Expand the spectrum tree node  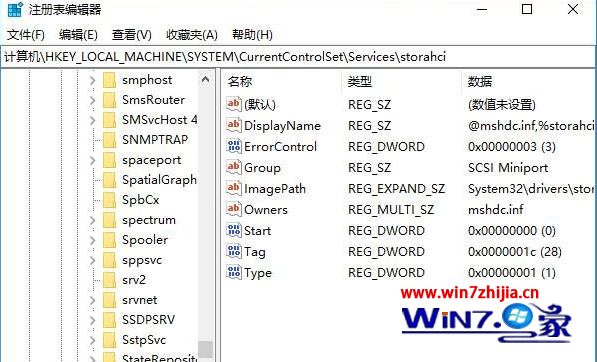click(93, 220)
